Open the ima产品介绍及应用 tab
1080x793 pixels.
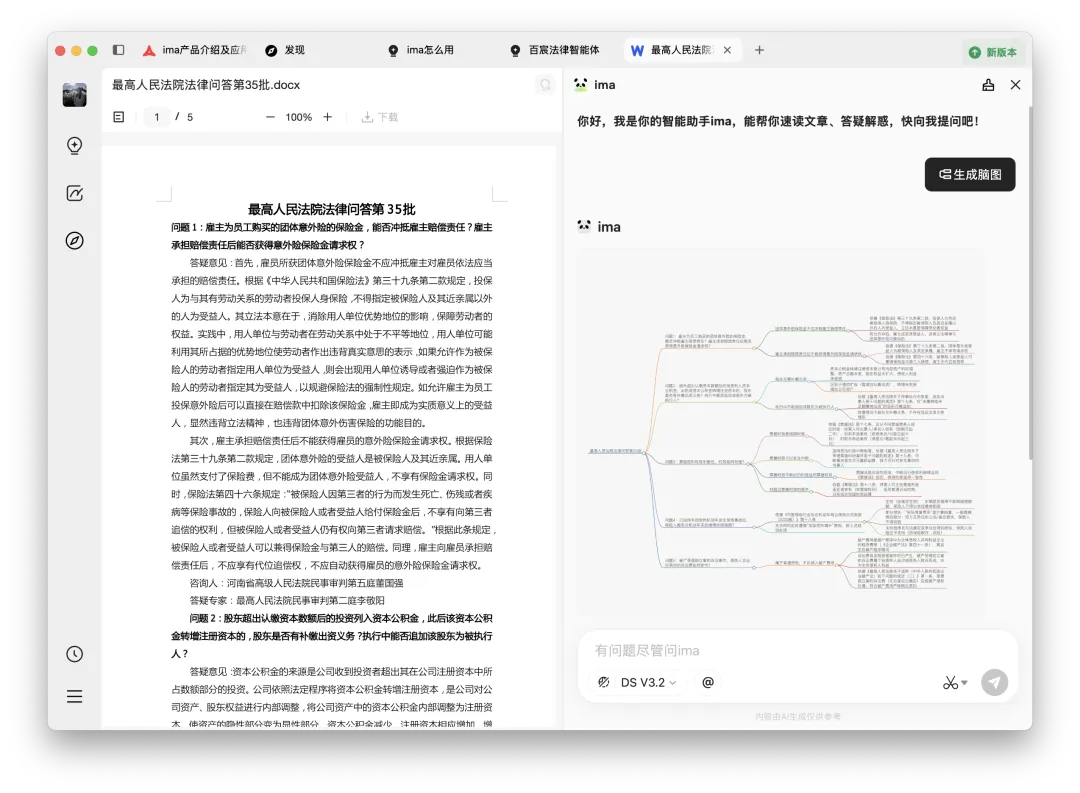coord(195,50)
